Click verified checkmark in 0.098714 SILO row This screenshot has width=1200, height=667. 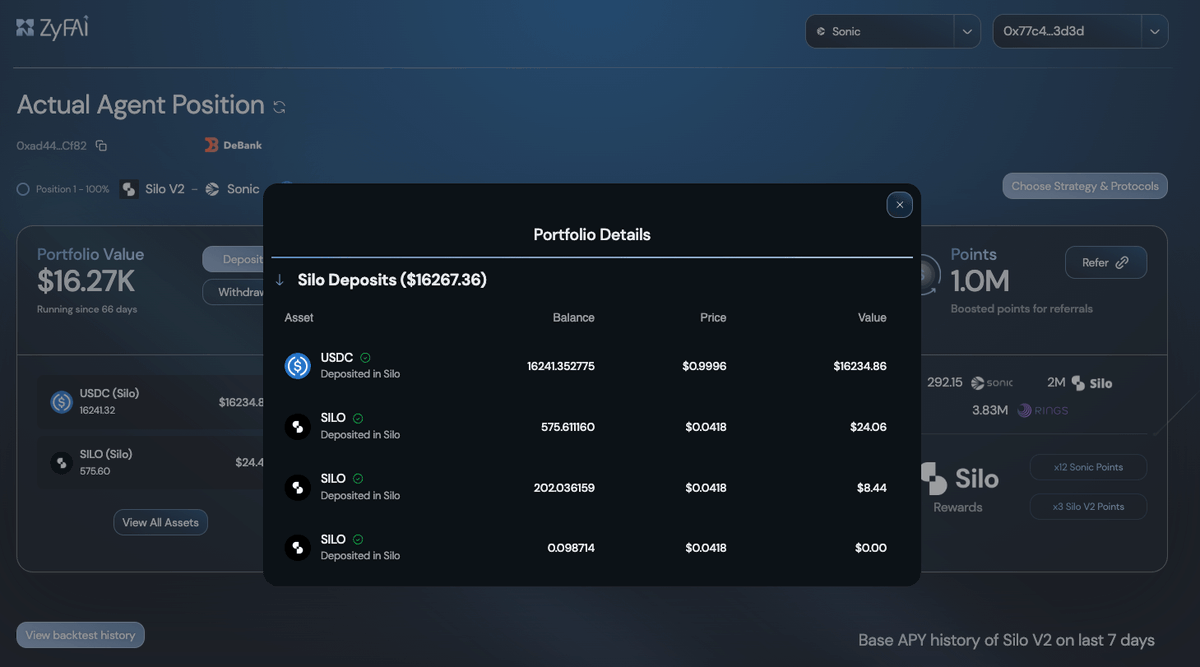pyautogui.click(x=358, y=539)
